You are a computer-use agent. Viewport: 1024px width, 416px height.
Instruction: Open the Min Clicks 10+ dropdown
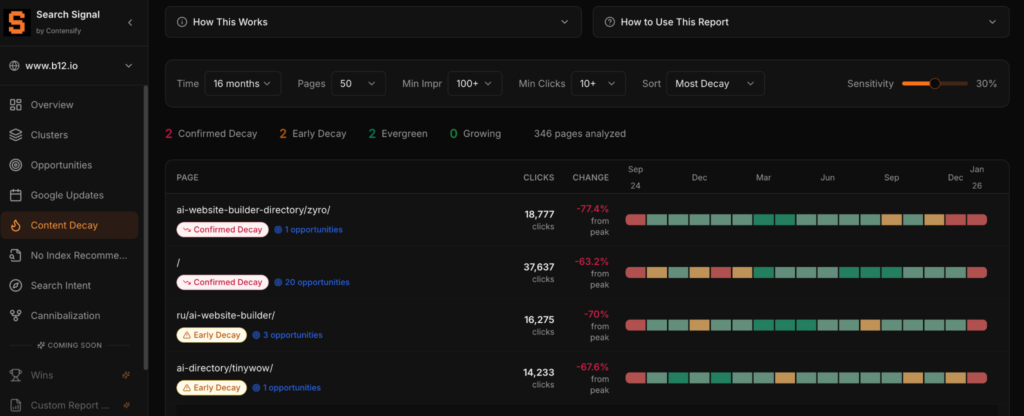(x=598, y=84)
